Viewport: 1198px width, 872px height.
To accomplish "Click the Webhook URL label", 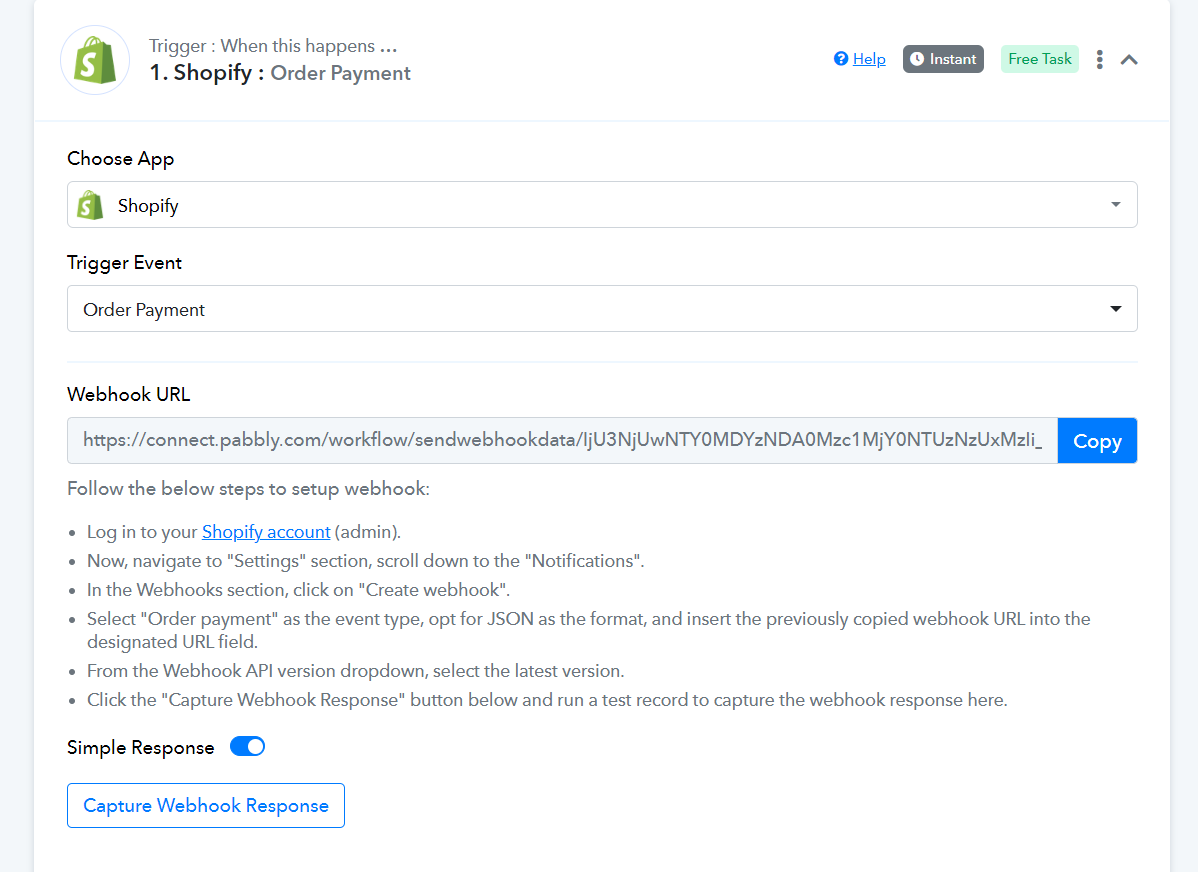I will pos(128,394).
